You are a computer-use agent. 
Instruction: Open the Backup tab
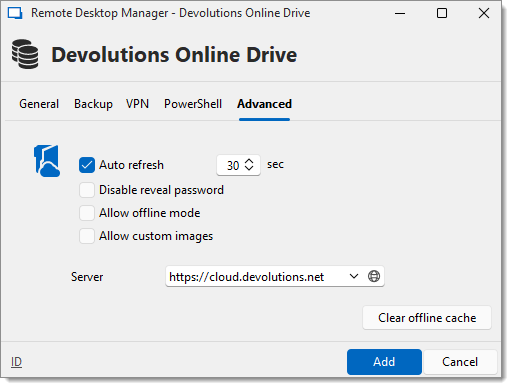(94, 105)
